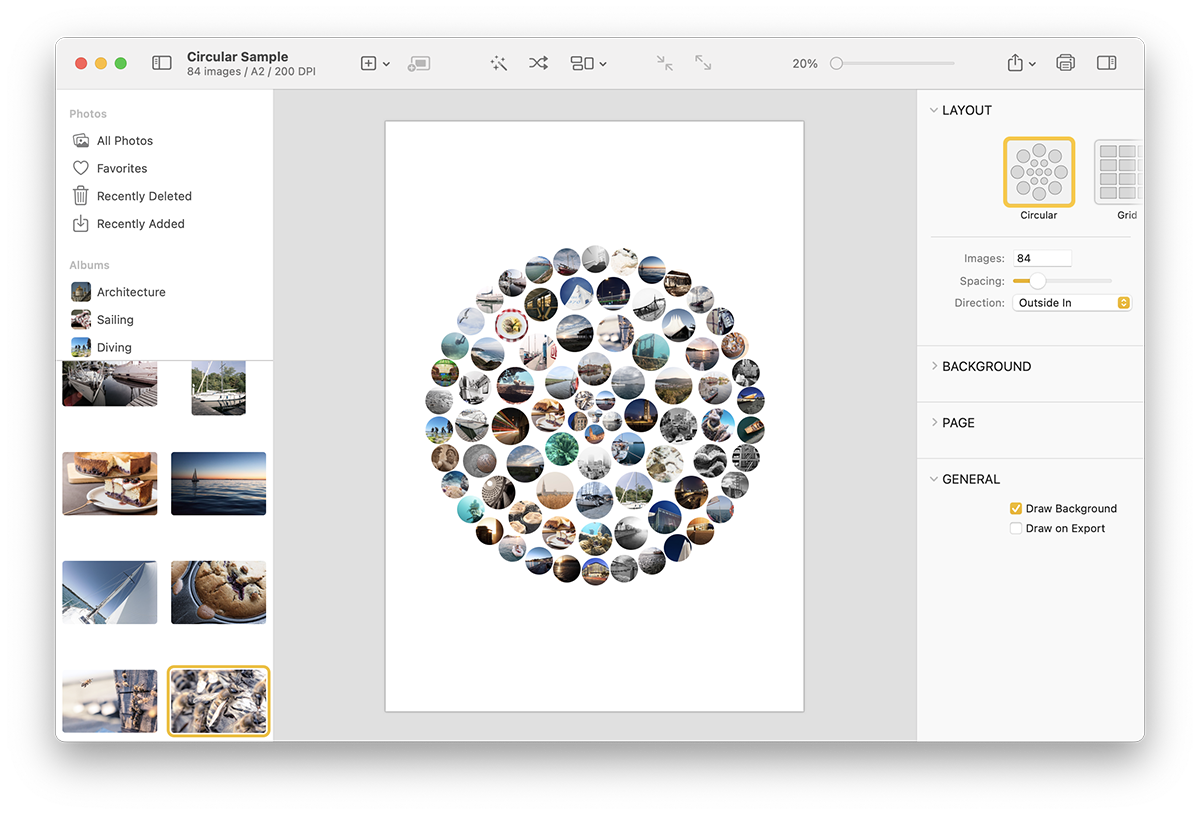This screenshot has height=815, width=1200.
Task: Click the share export icon
Action: coord(1015,63)
